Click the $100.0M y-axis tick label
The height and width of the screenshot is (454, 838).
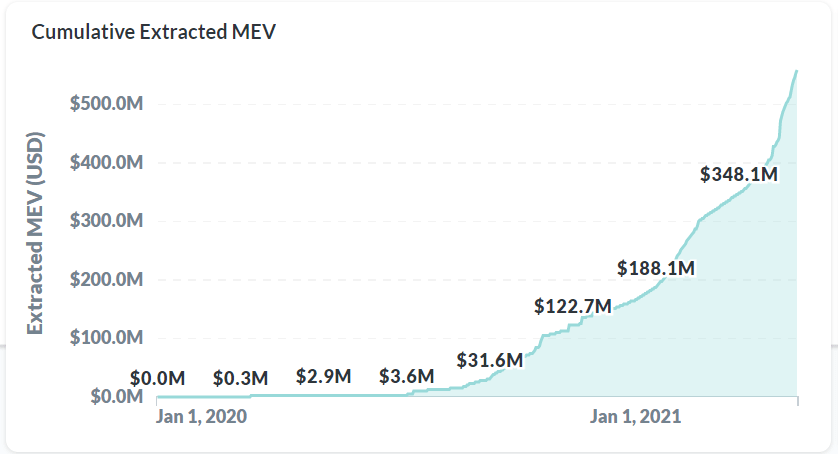tap(107, 338)
